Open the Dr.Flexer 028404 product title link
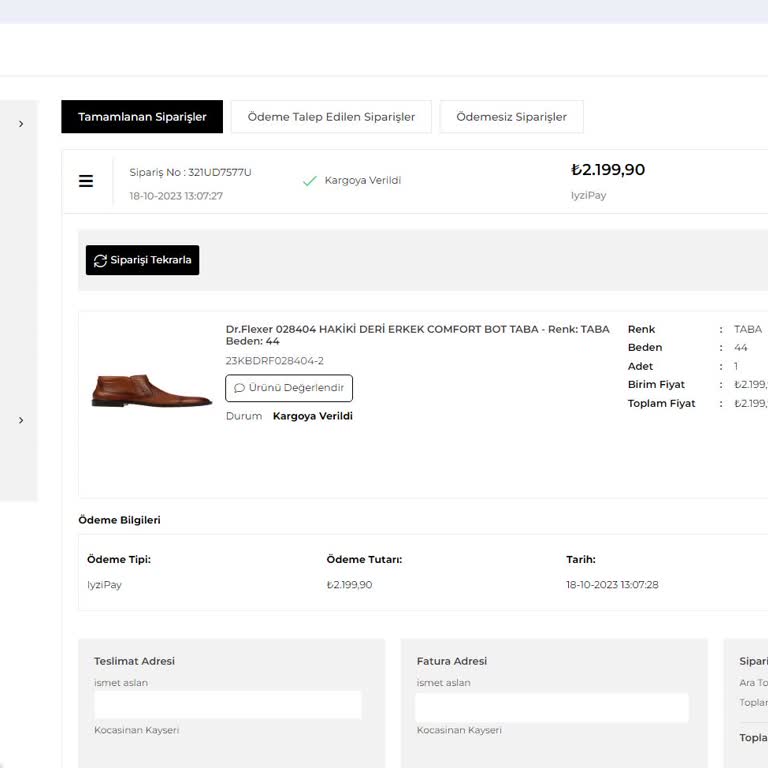Viewport: 768px width, 768px height. tap(417, 334)
